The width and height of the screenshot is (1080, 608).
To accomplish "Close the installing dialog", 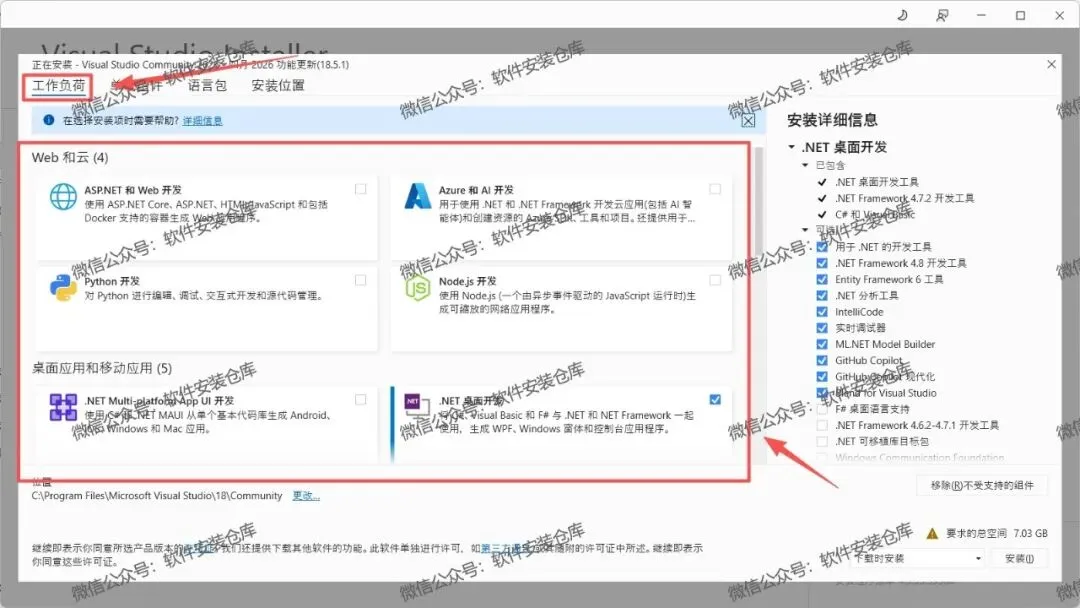I will [1051, 64].
